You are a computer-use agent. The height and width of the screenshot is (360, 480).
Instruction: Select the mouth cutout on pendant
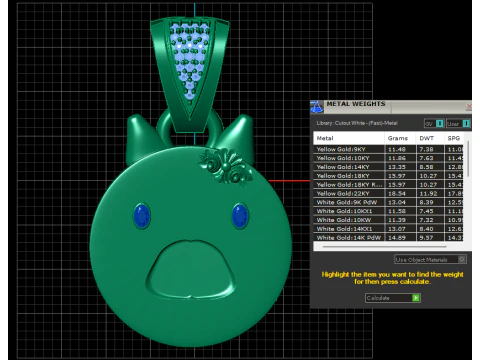(191, 269)
